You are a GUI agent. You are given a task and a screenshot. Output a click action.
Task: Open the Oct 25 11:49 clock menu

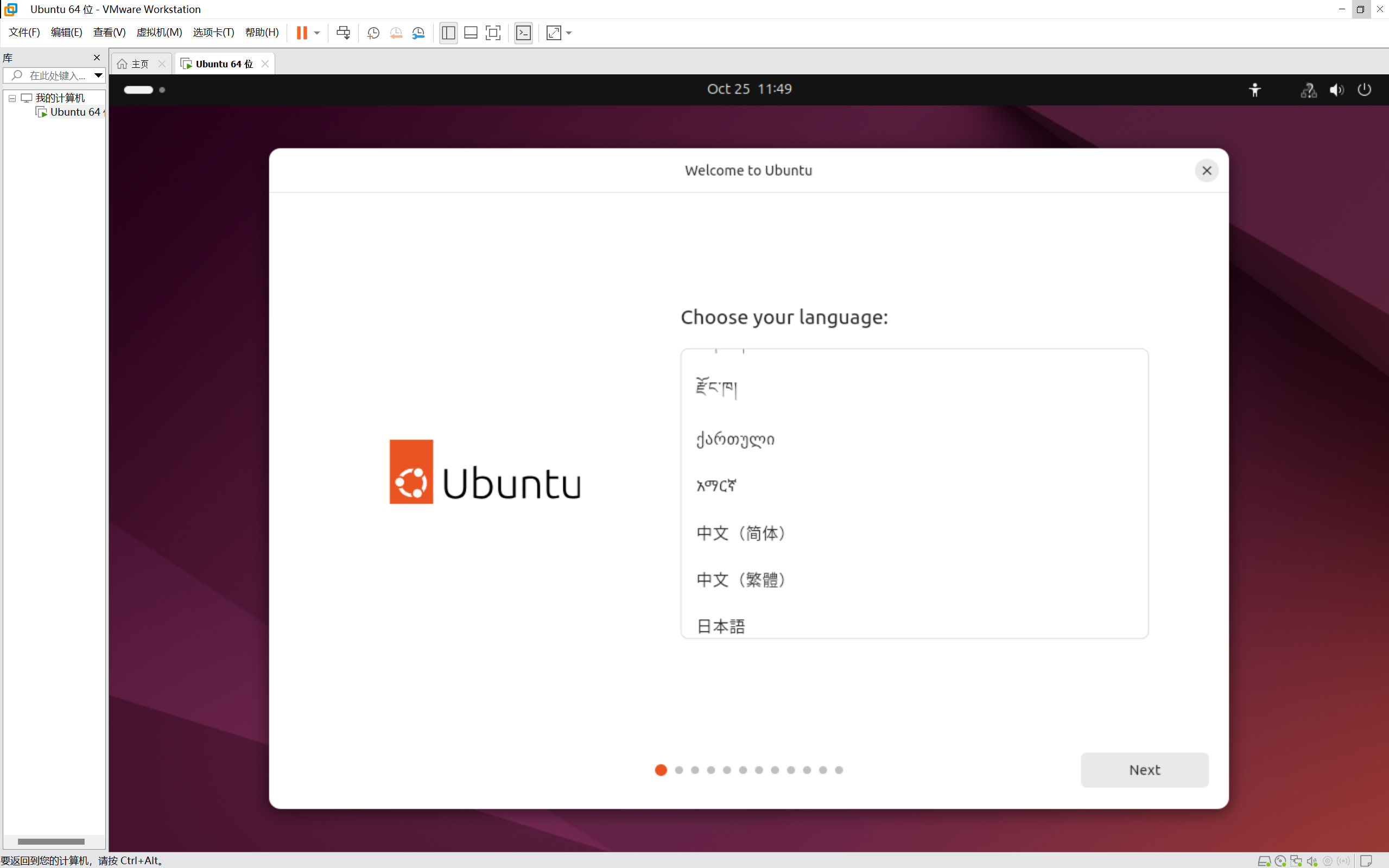[749, 89]
